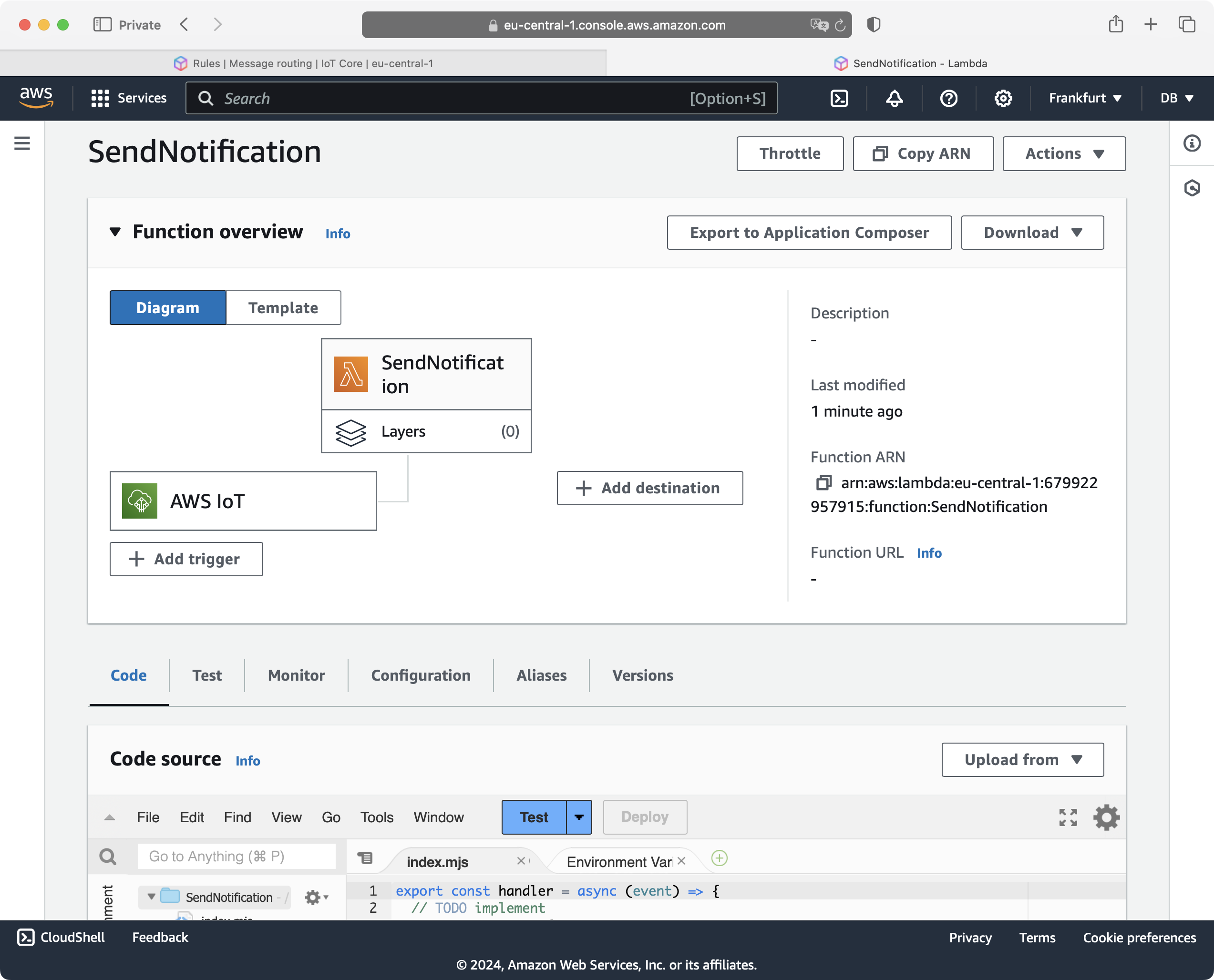Select the Configuration tab
1214x980 pixels.
(421, 675)
